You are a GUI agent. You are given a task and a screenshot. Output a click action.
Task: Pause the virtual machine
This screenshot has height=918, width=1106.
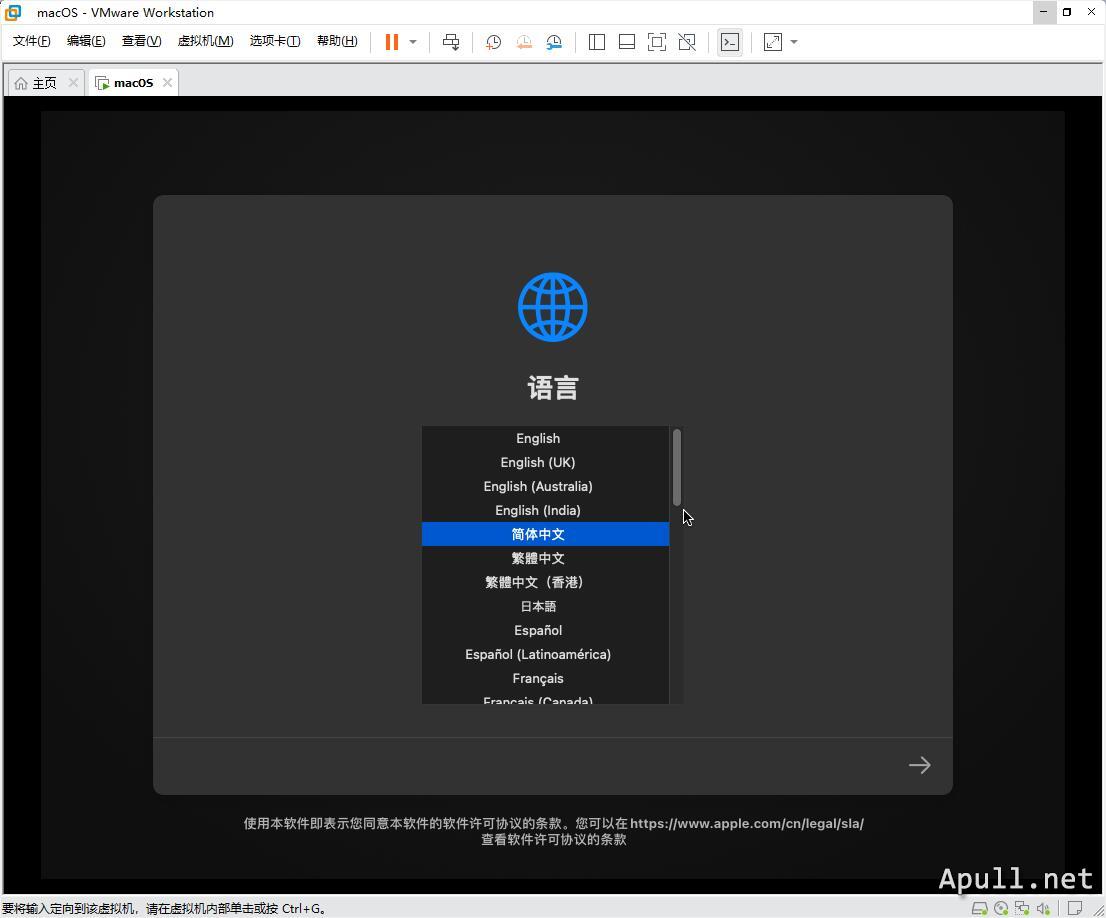tap(391, 42)
